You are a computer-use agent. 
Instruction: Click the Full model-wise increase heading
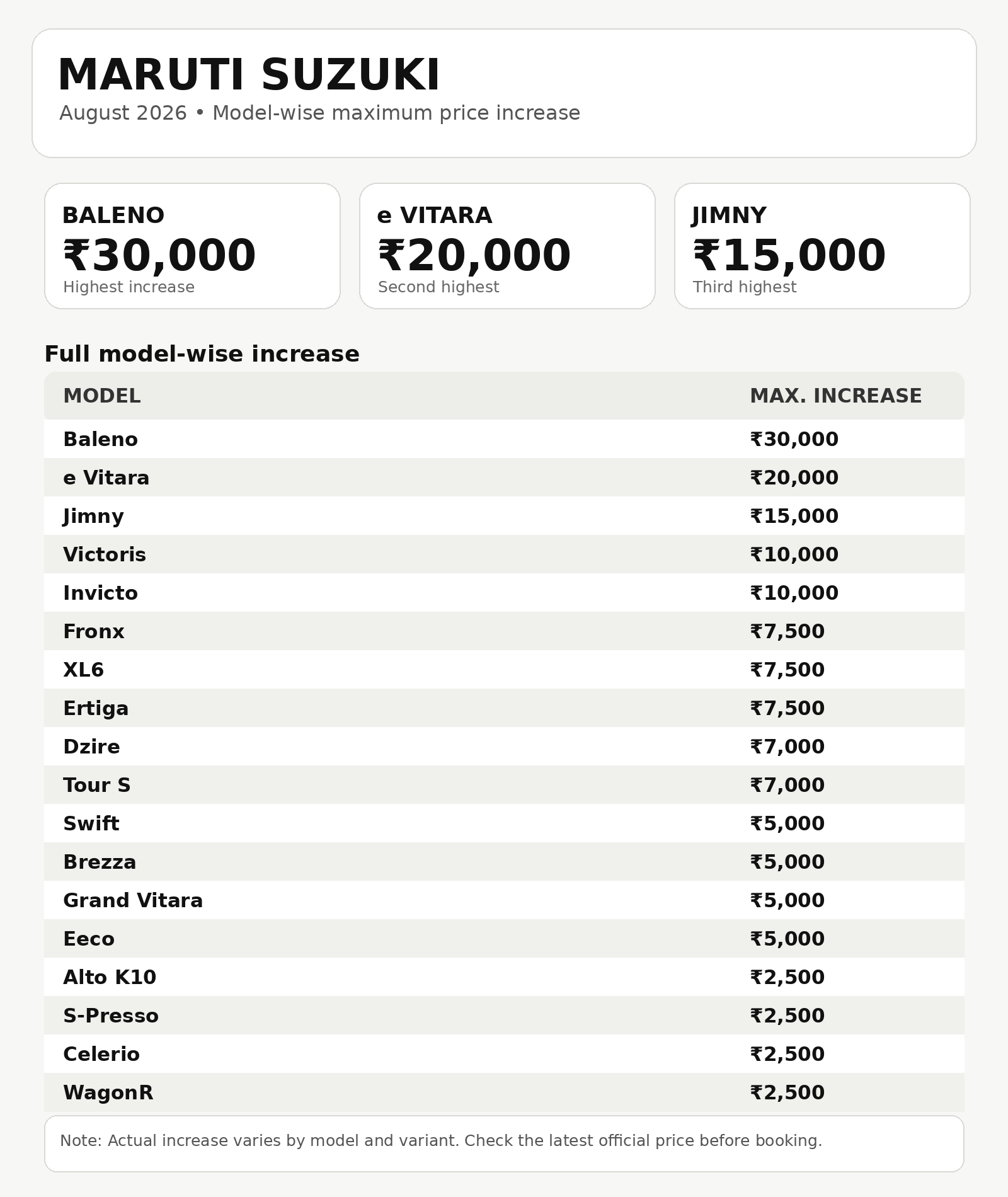[202, 354]
